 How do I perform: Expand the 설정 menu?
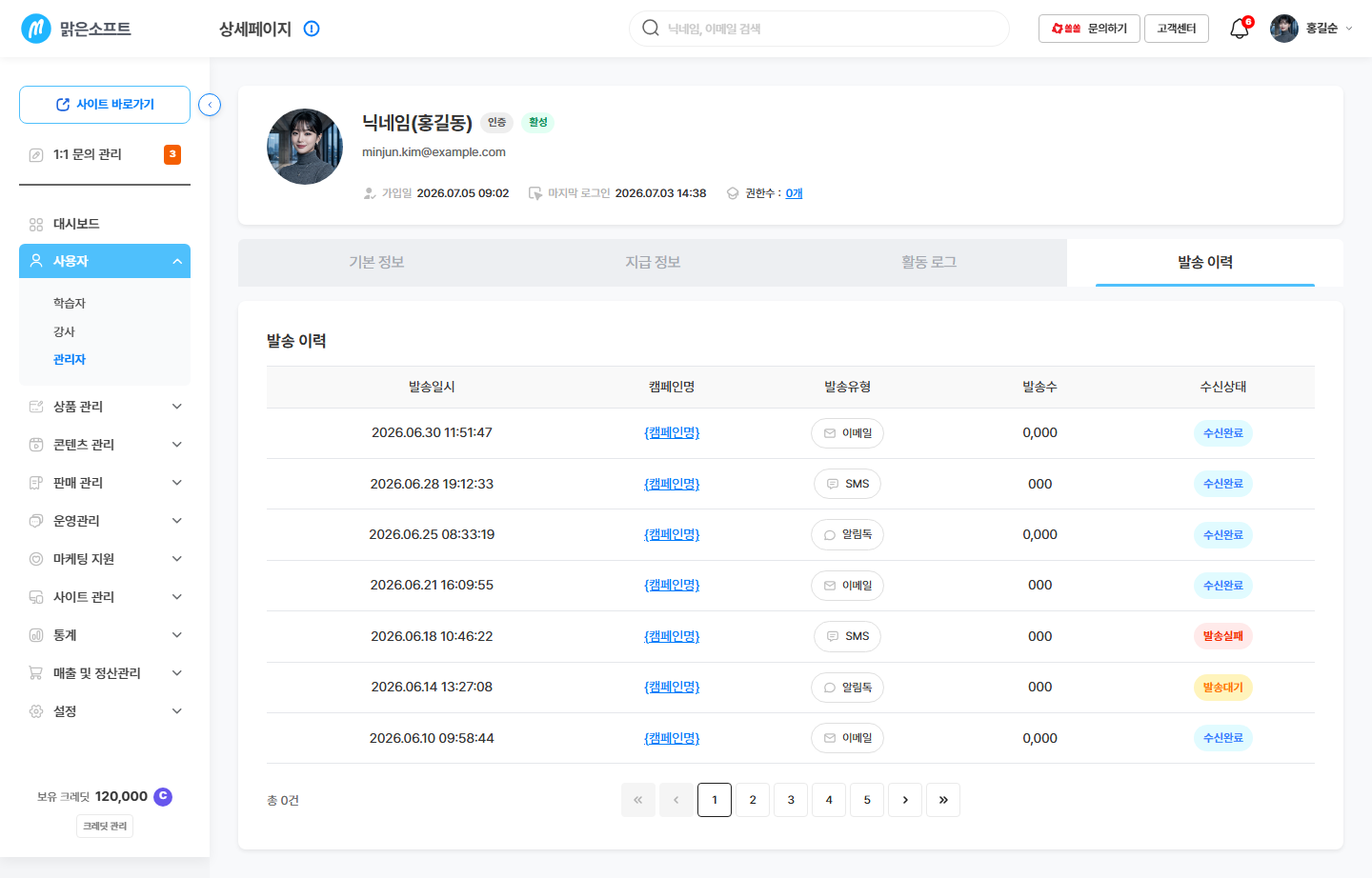point(177,711)
